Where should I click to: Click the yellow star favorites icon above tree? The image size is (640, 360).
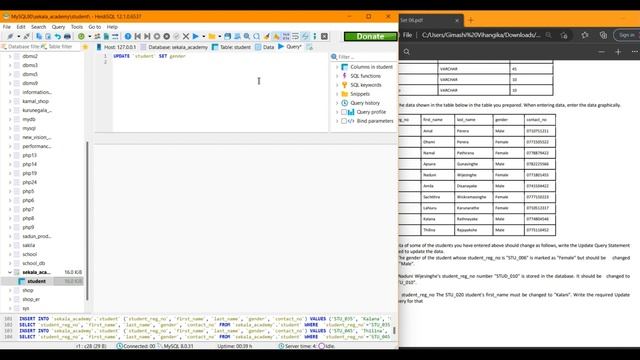85,47
